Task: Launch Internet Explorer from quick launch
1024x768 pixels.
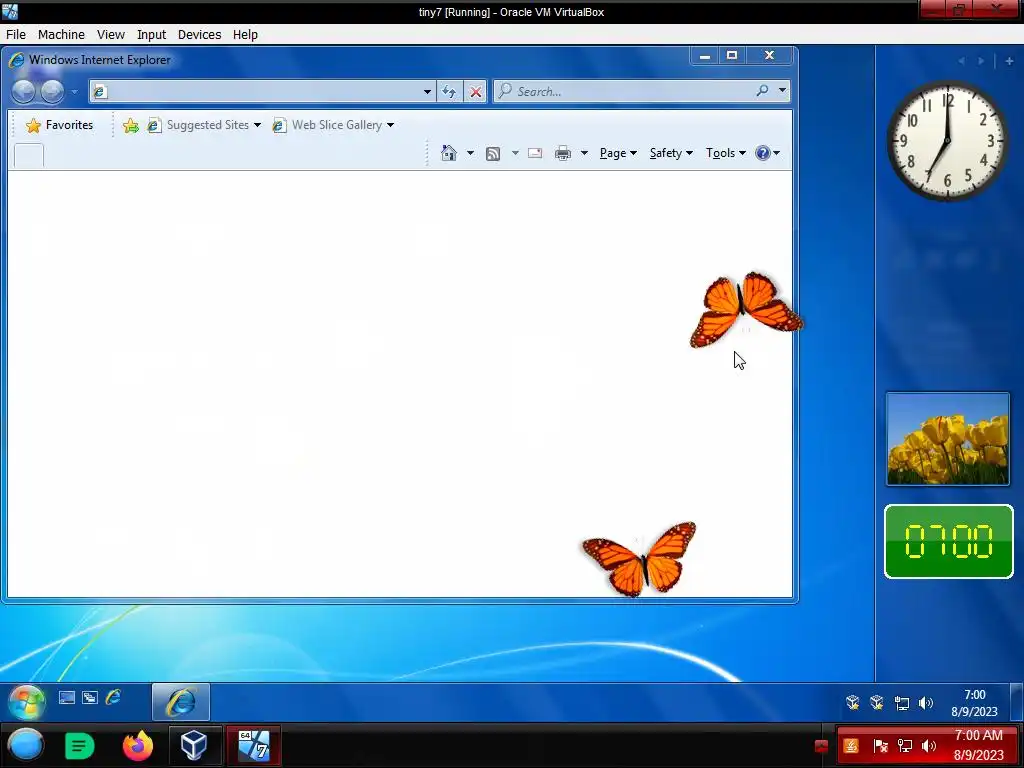Action: [113, 697]
